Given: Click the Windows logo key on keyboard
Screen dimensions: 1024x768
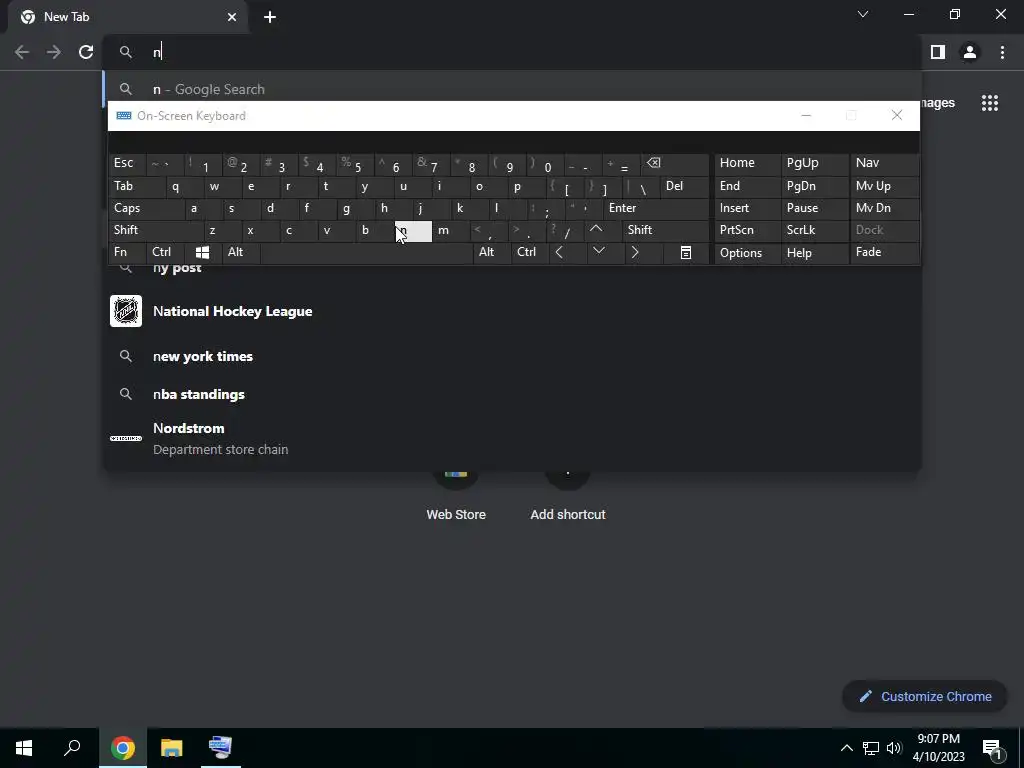Looking at the screenshot, I should click(x=202, y=253).
